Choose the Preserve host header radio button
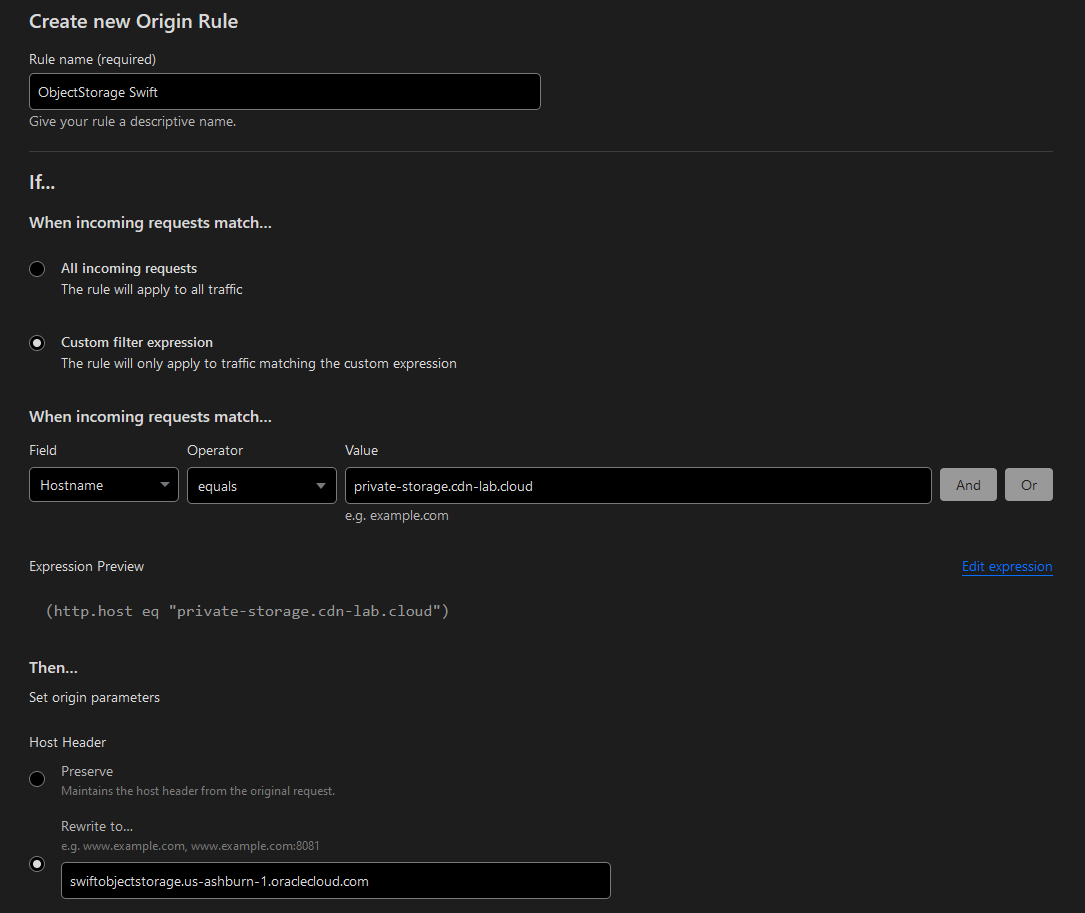 (x=37, y=779)
